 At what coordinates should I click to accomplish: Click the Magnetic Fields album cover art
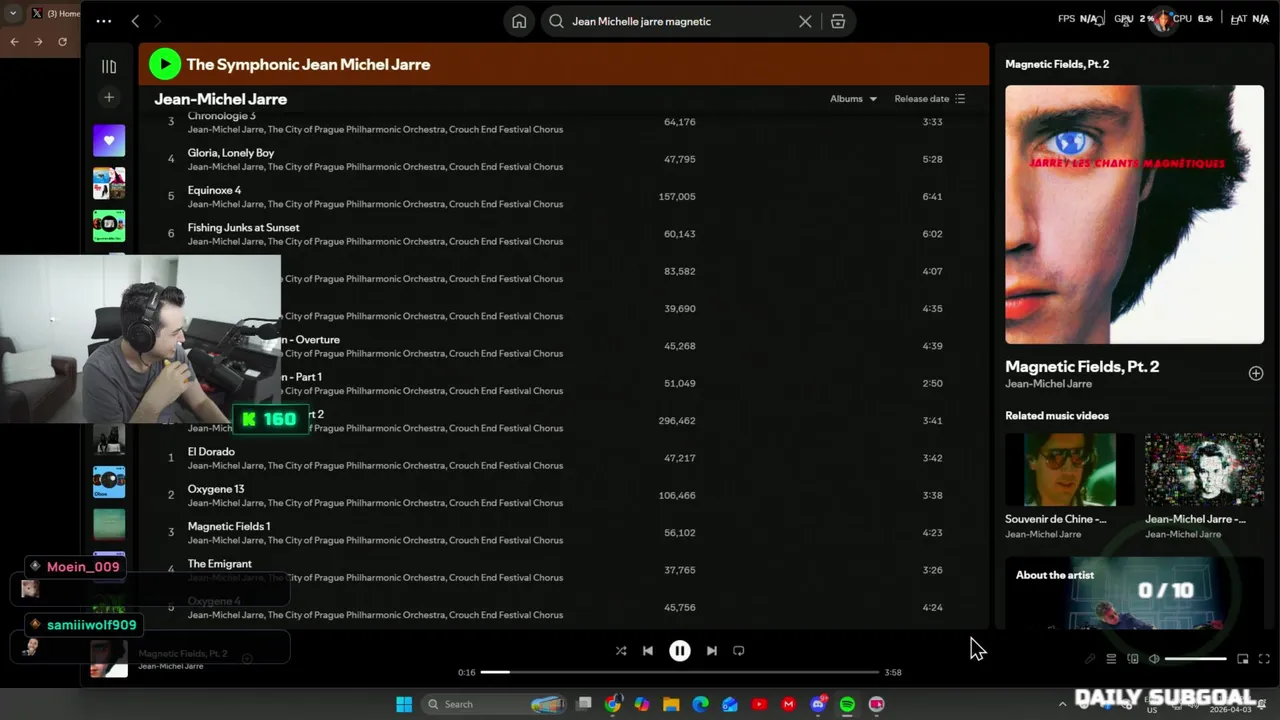(1134, 214)
